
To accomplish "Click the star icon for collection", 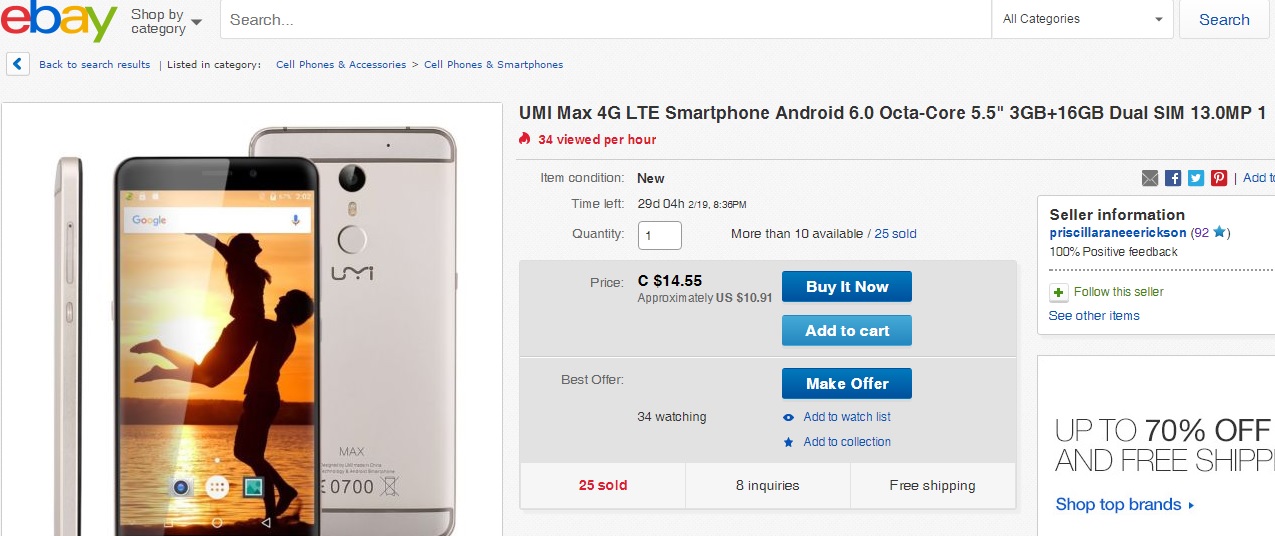I will (x=789, y=442).
